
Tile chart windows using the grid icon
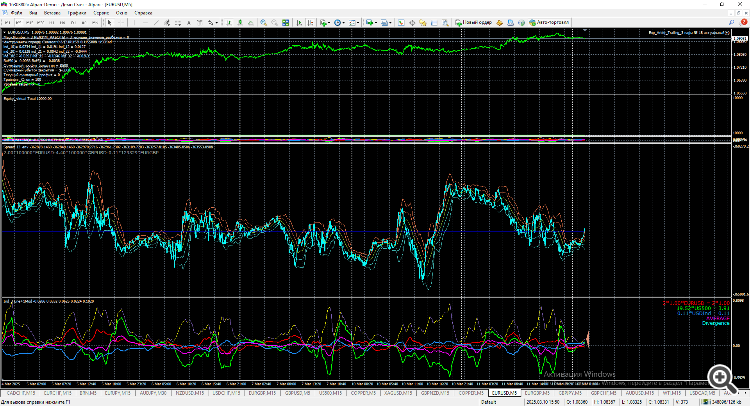[284, 21]
